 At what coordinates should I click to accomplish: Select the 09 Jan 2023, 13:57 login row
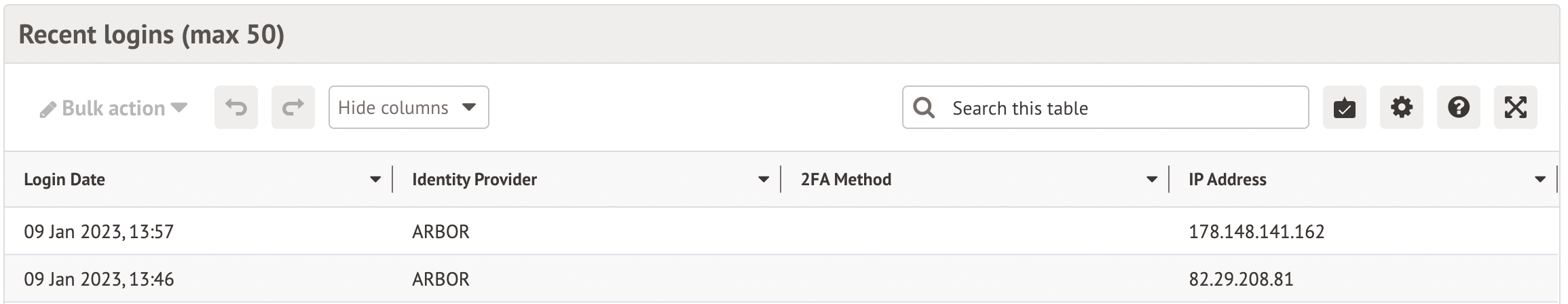(99, 231)
